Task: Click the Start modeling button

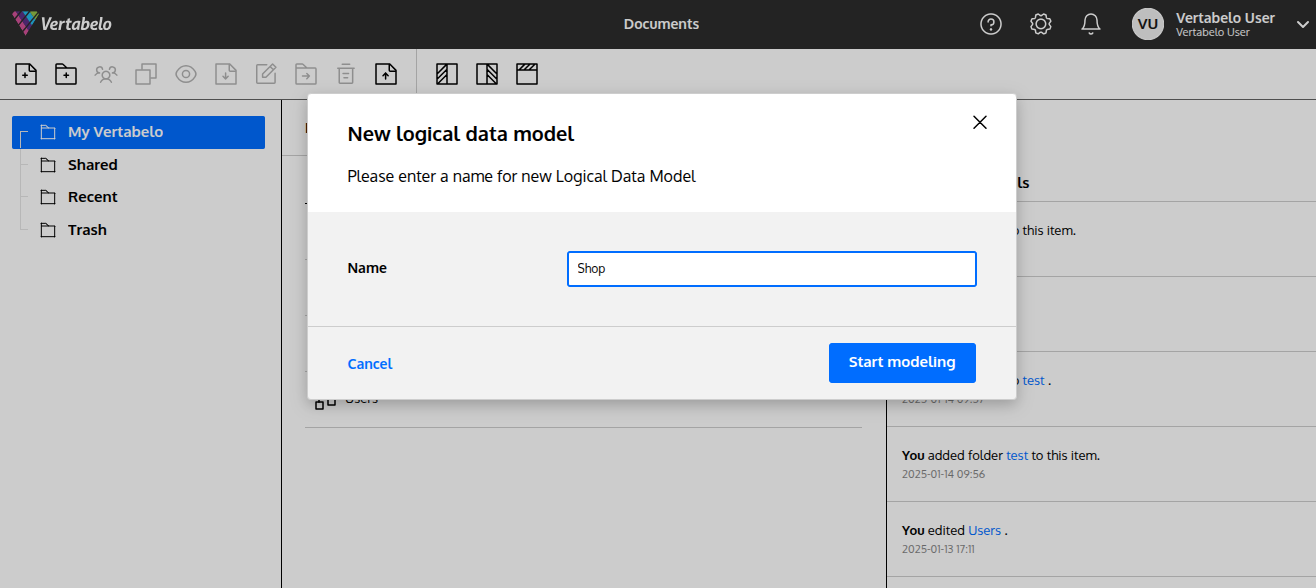Action: (901, 362)
